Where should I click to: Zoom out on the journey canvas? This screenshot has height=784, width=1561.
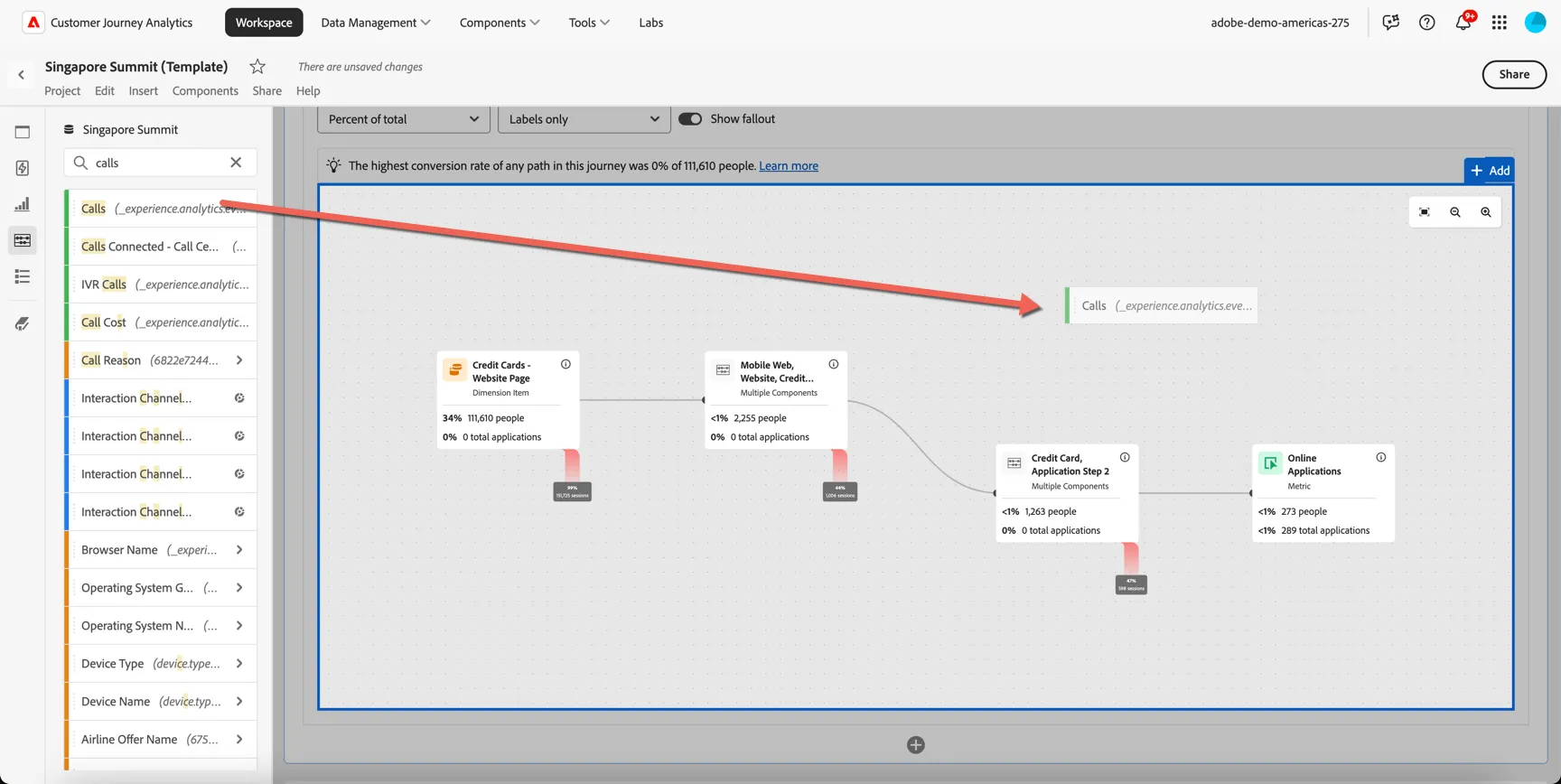click(x=1455, y=212)
